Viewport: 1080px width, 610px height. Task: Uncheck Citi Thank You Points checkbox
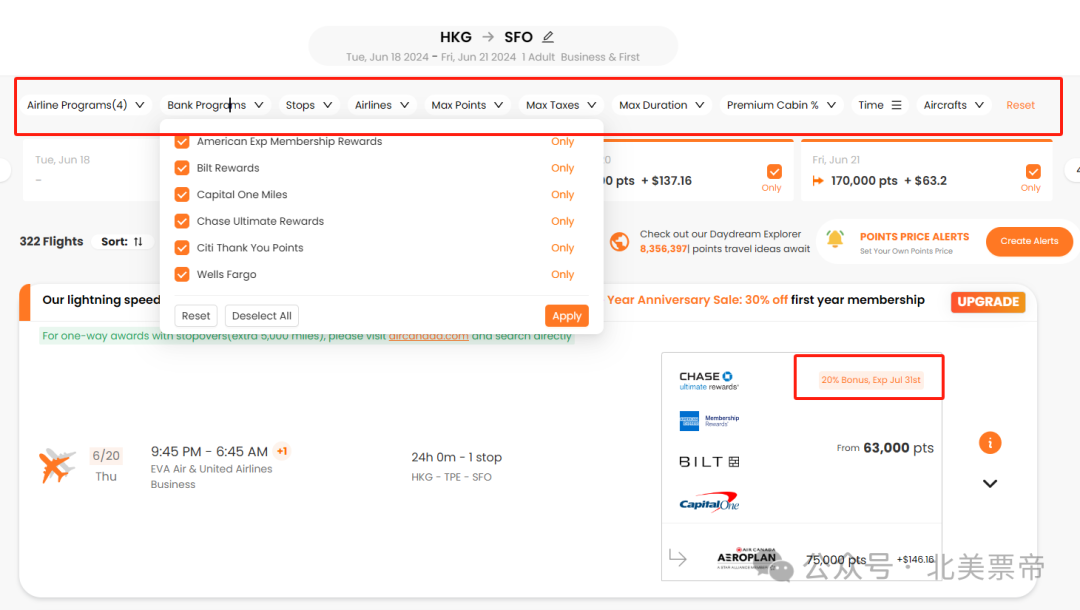[x=182, y=248]
